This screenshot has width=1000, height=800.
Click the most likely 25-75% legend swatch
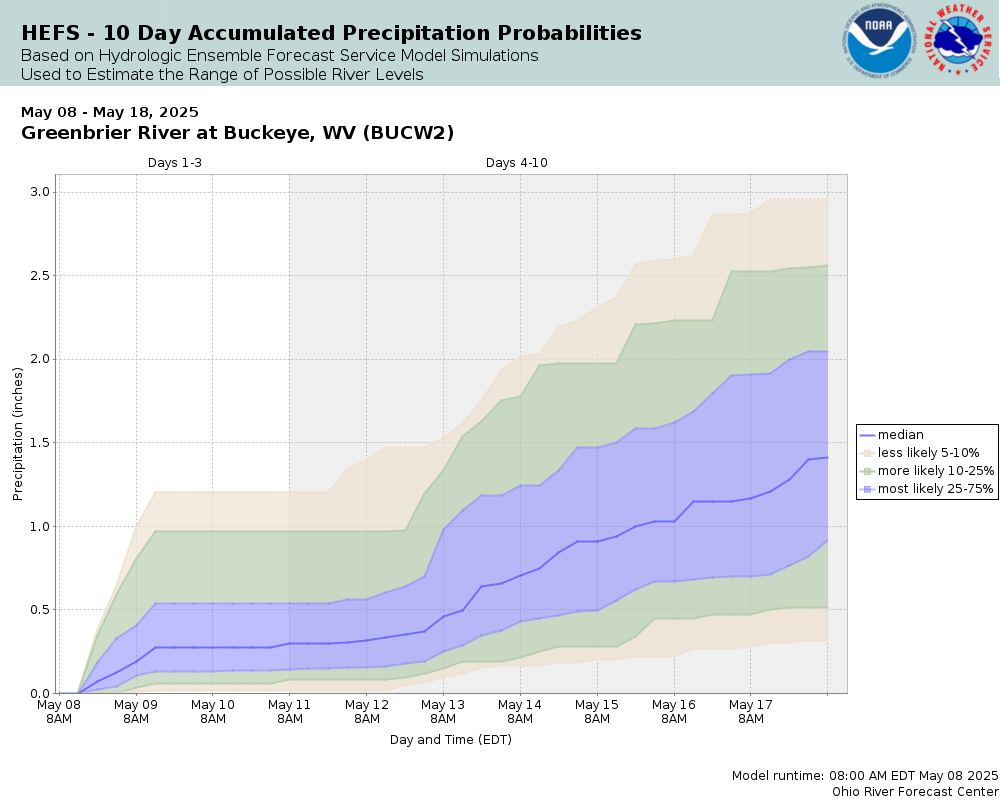(867, 489)
